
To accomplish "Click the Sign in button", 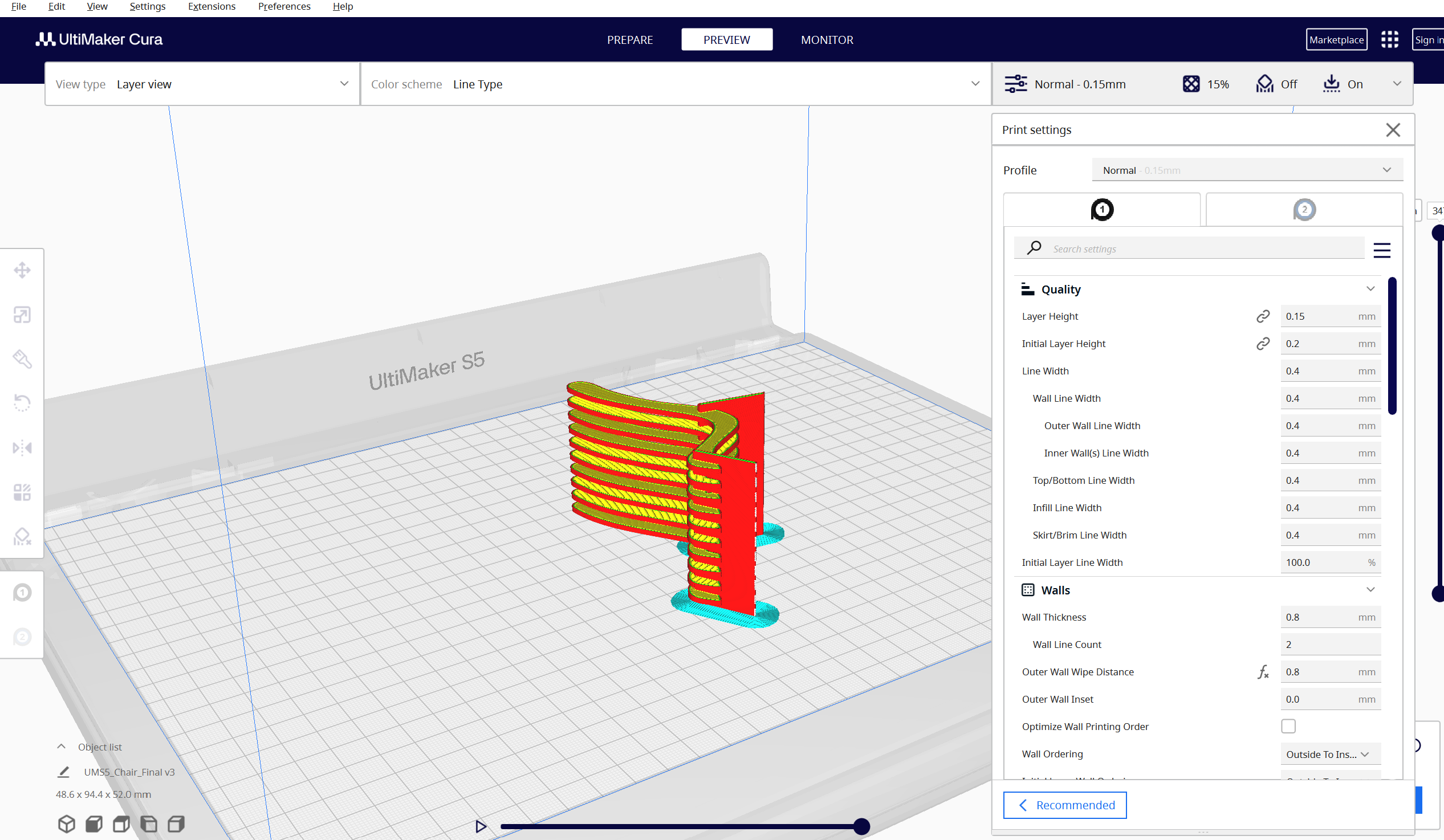I will 1428,39.
